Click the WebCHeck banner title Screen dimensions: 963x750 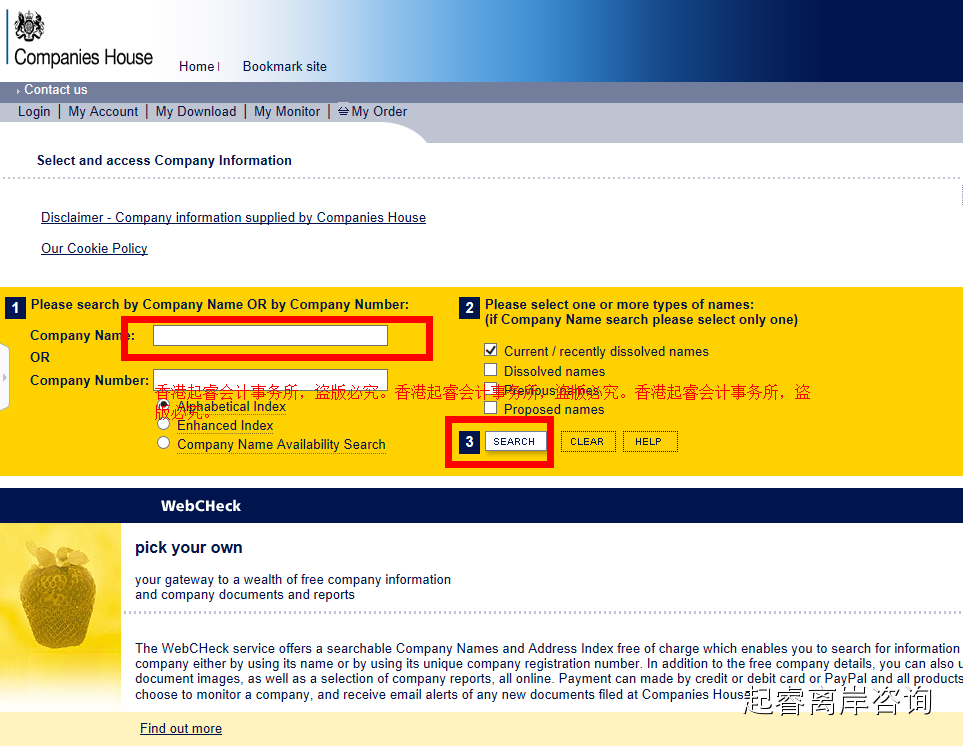coord(201,506)
